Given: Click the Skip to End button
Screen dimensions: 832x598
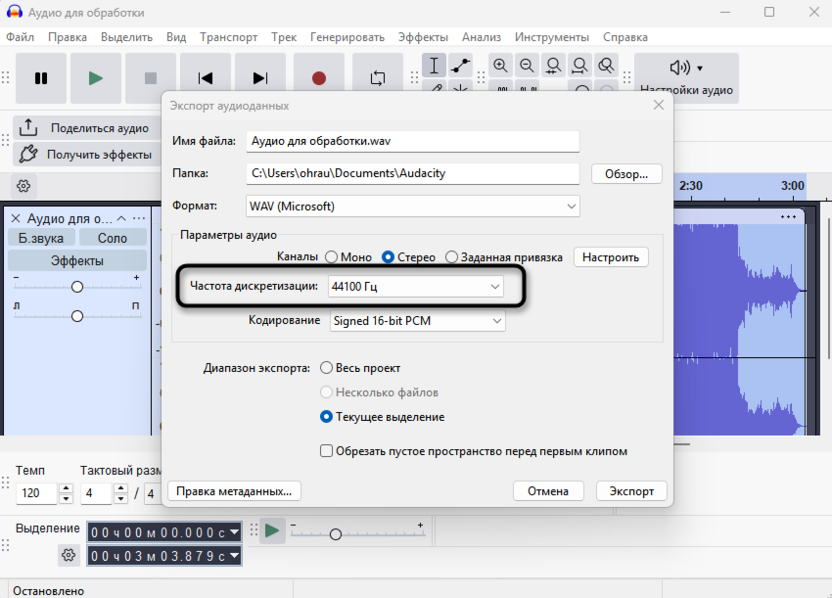Looking at the screenshot, I should coord(260,78).
